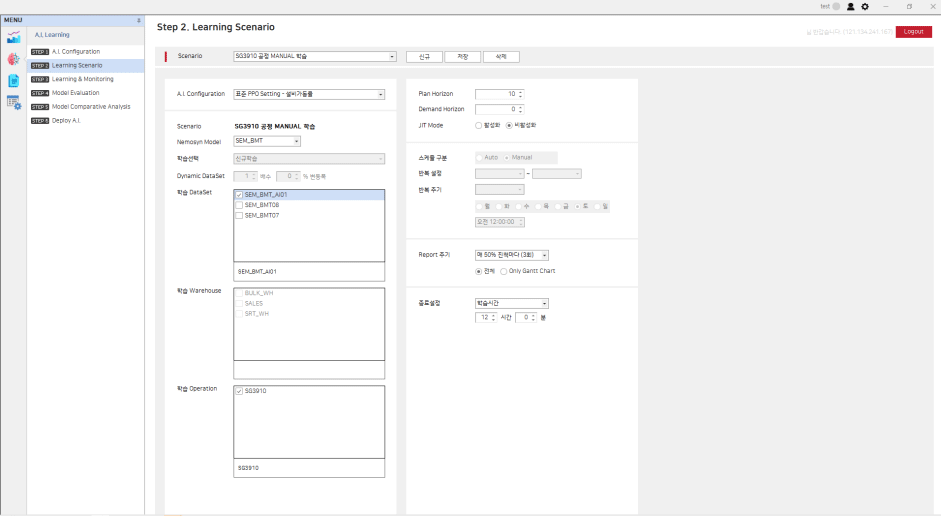Select the A.I. brain sidebar icon

pyautogui.click(x=13, y=59)
